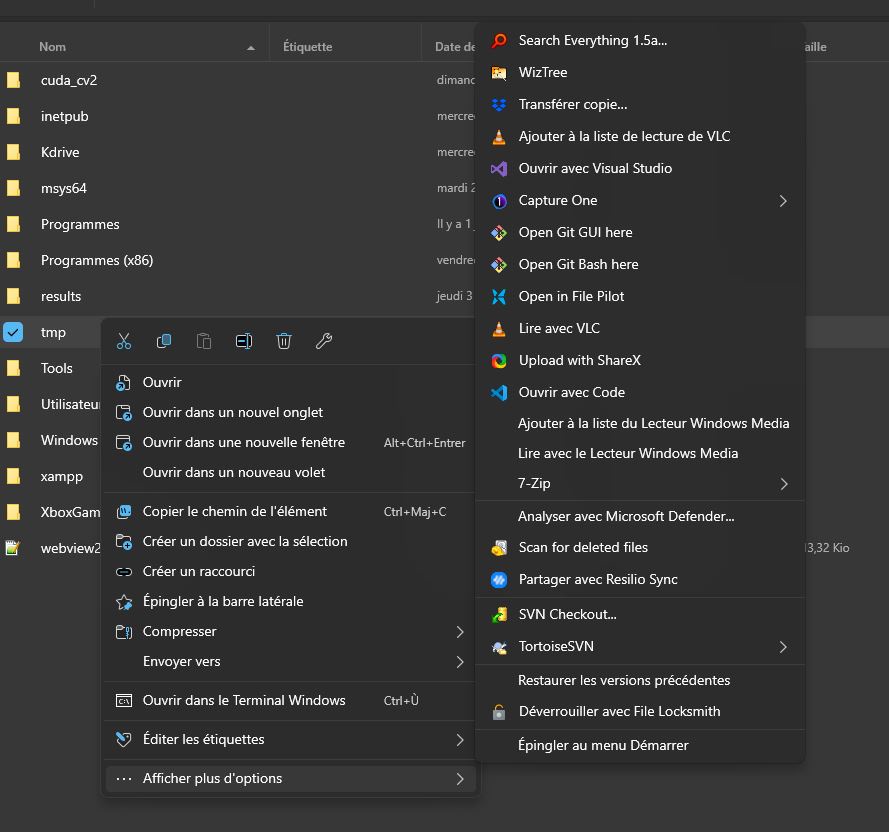Click the Nom column sort arrow
This screenshot has width=889, height=832.
click(x=251, y=48)
